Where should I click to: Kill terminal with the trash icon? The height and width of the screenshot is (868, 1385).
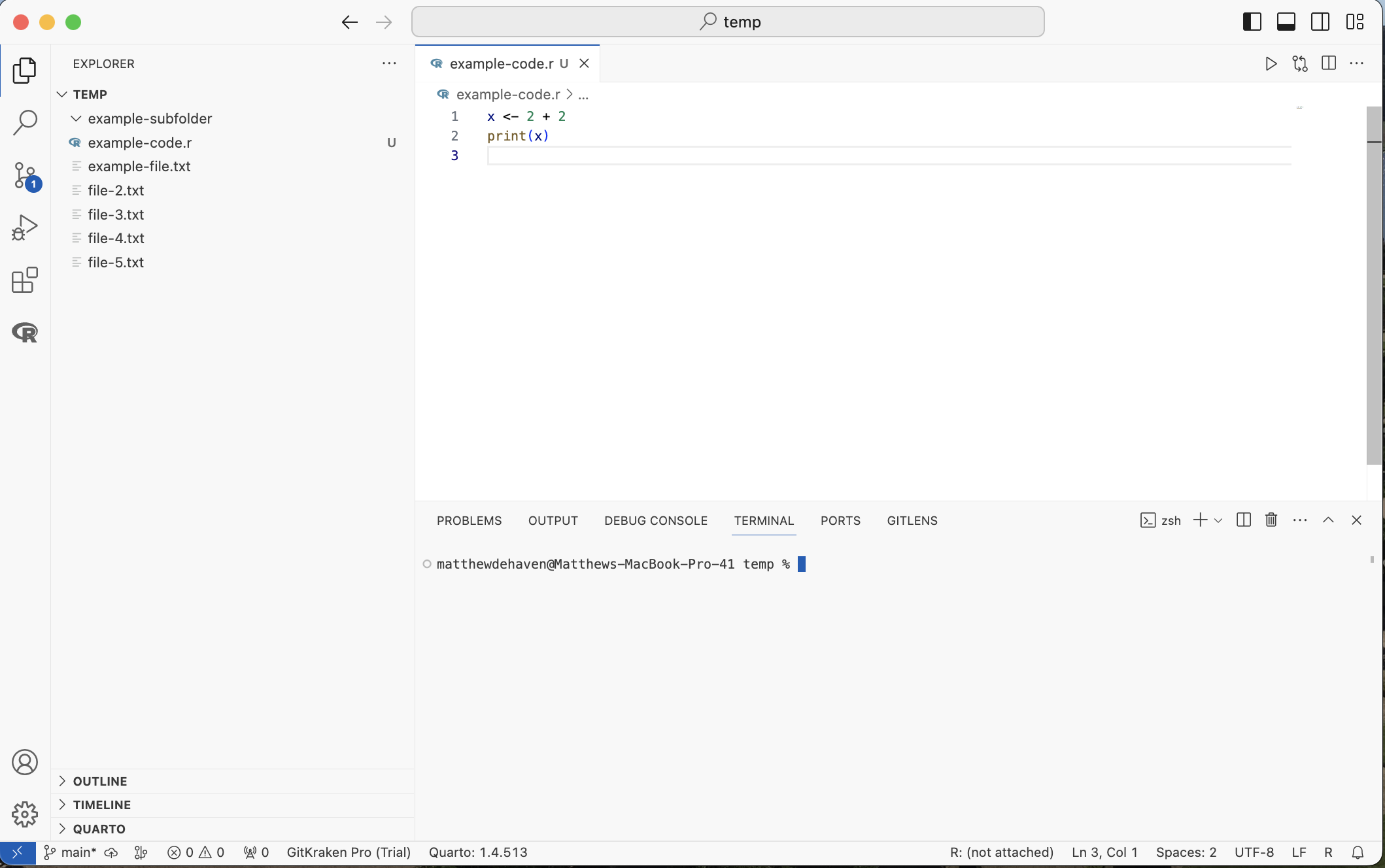coord(1271,520)
